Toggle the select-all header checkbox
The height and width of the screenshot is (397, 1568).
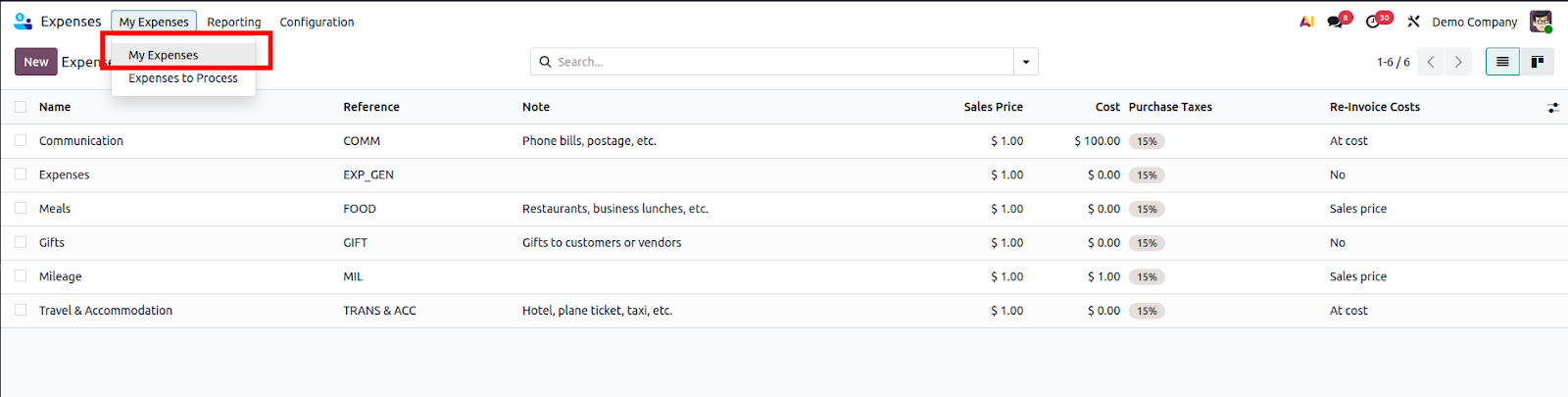[x=21, y=107]
